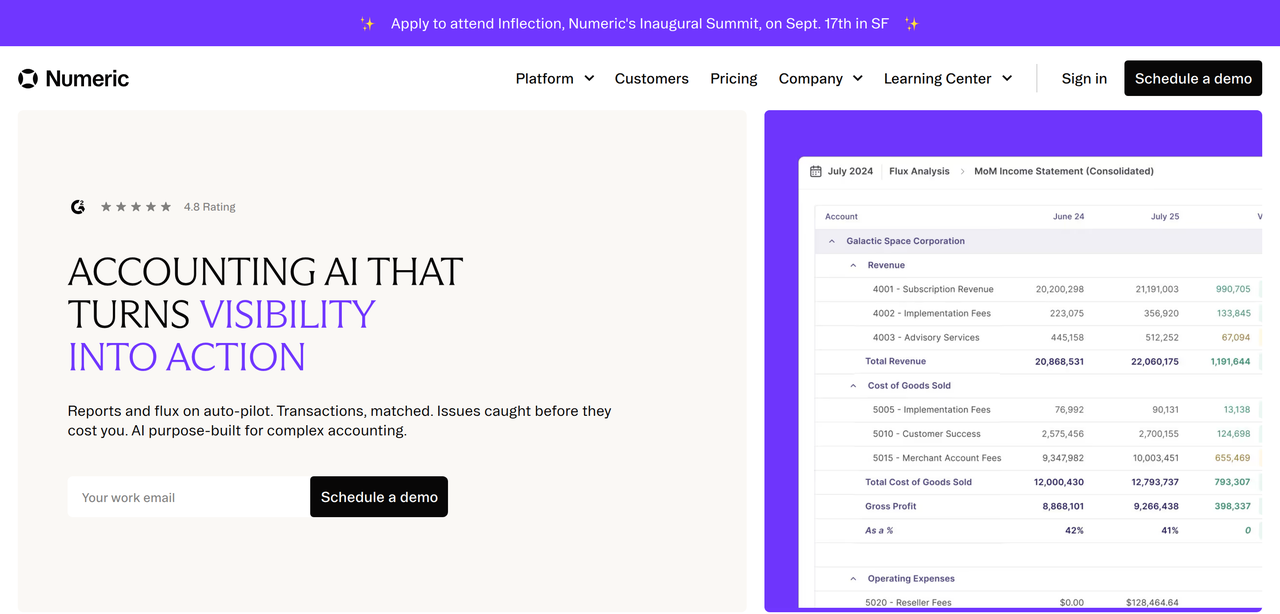Select the 5020 - Reseller Fees row
The image size is (1280, 614).
tap(1038, 602)
